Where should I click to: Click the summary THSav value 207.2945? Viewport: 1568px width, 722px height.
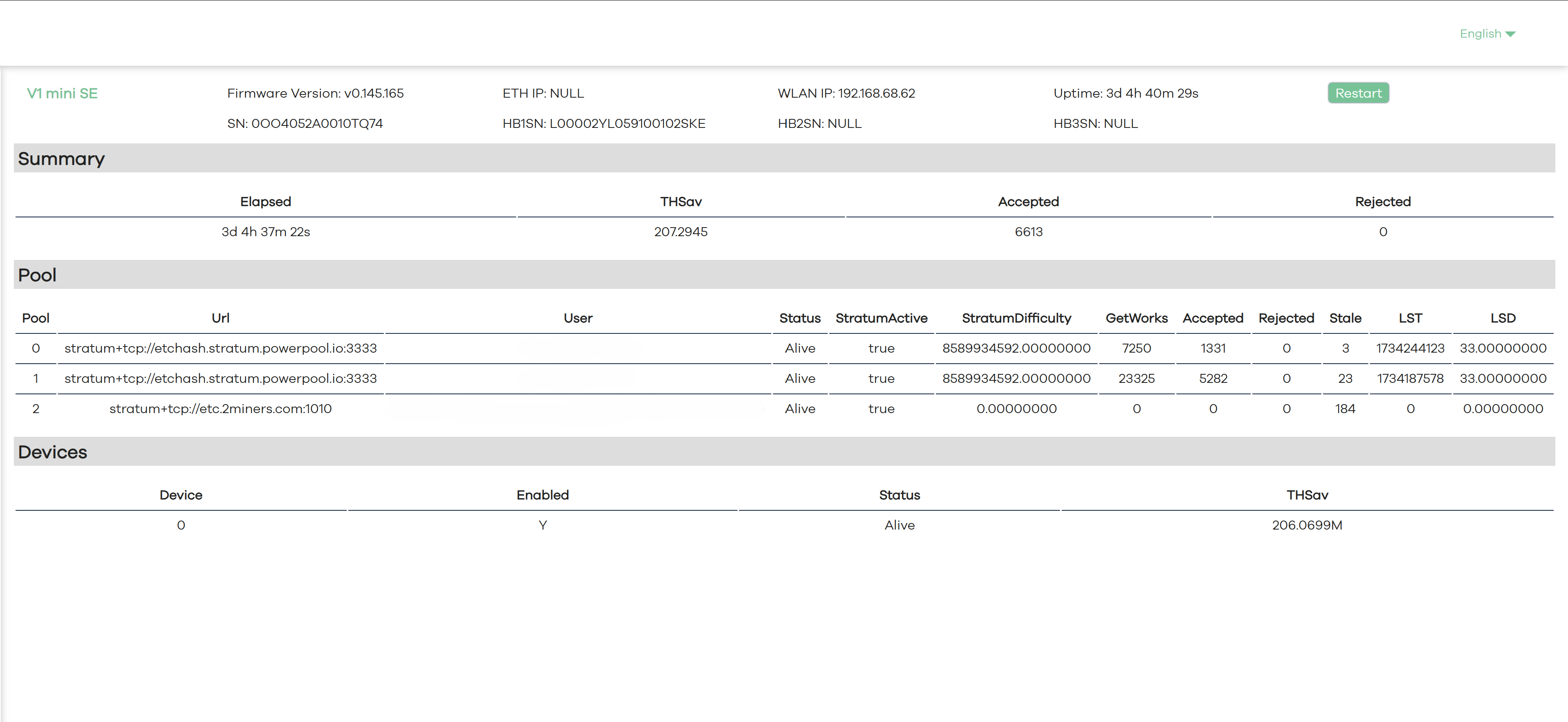coord(681,232)
